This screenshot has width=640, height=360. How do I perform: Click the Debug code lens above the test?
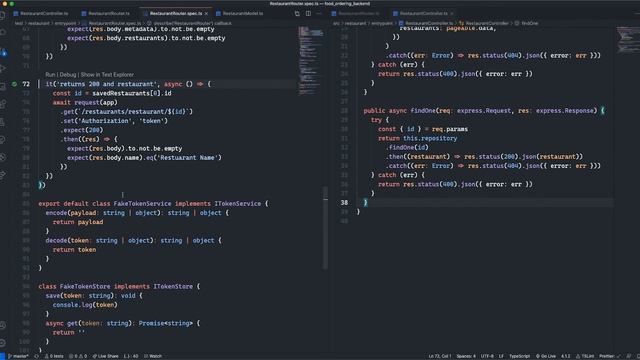tap(68, 75)
